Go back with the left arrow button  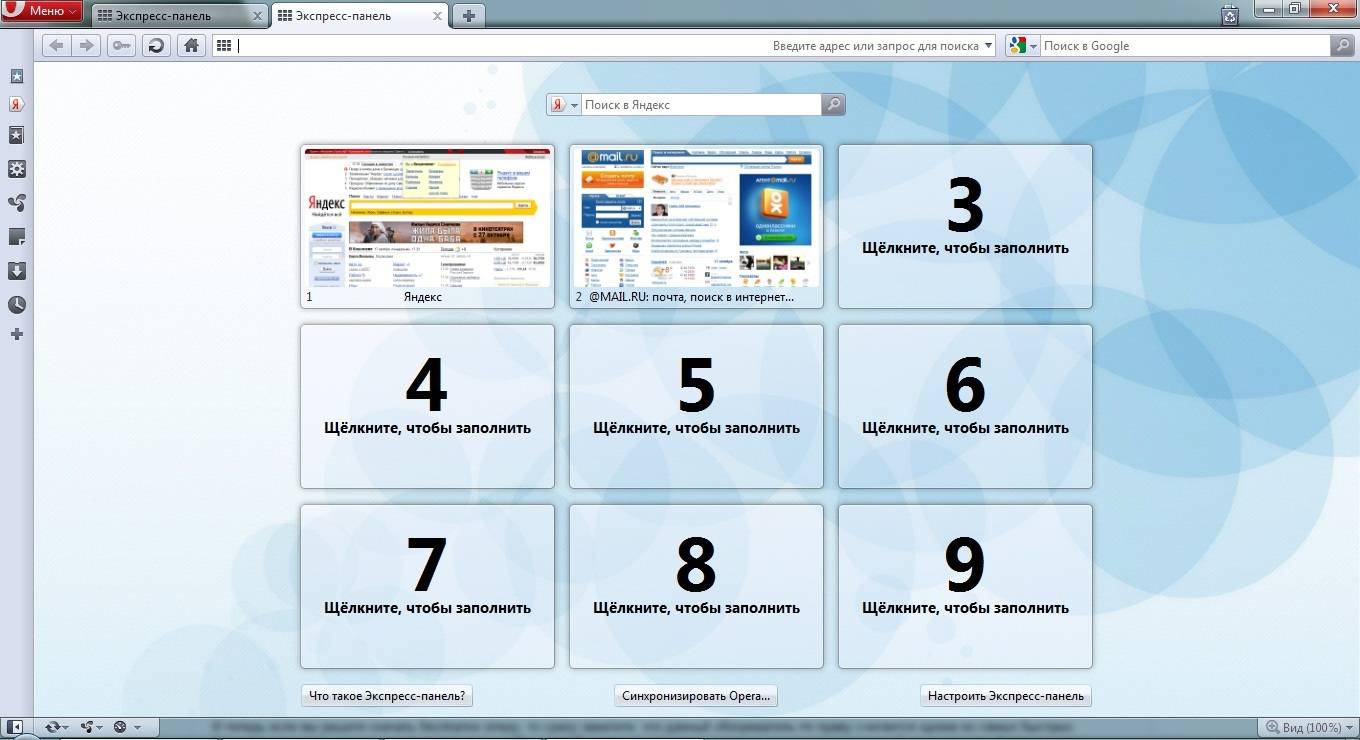click(56, 46)
